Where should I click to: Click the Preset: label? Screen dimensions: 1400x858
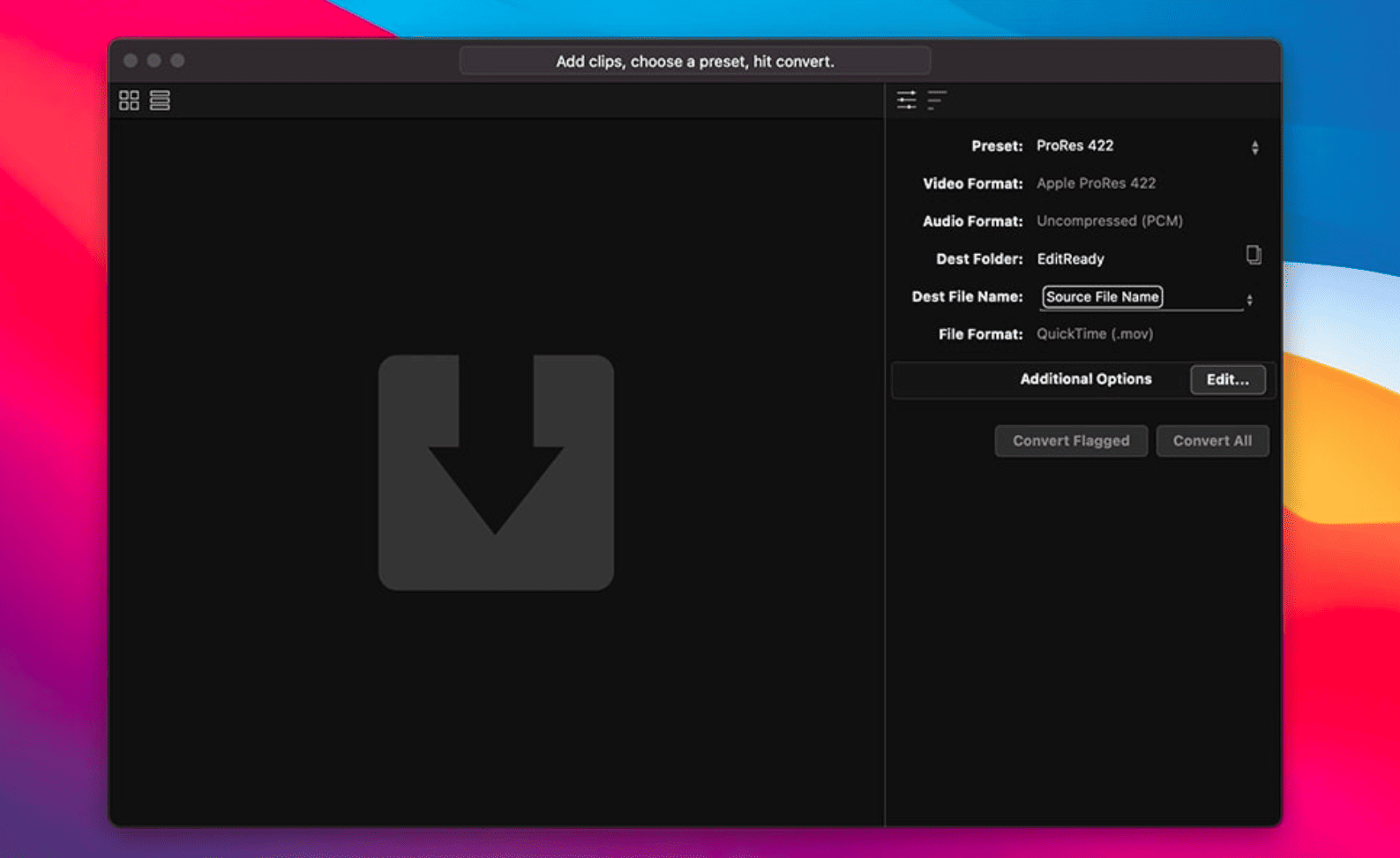click(997, 146)
